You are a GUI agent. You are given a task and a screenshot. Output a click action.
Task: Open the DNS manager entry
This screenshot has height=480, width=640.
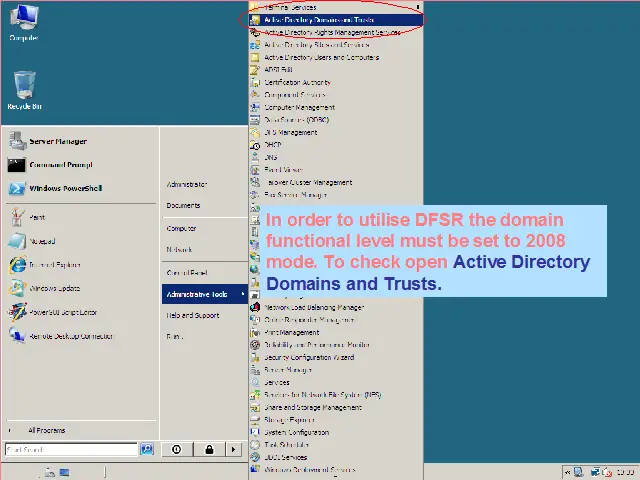coord(336,157)
